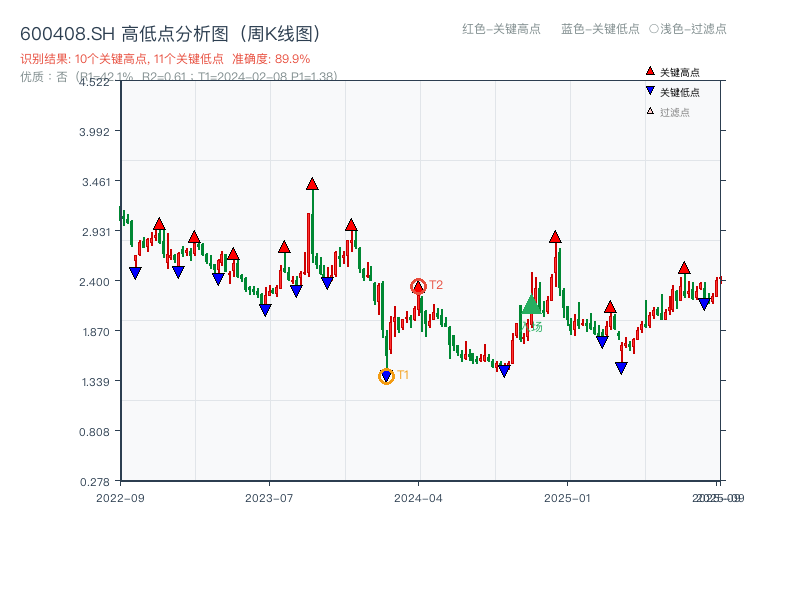Screen dimensions: 800x600
Task: Click the hollow triangle icon beside 过滤点 legend
Action: tap(650, 111)
